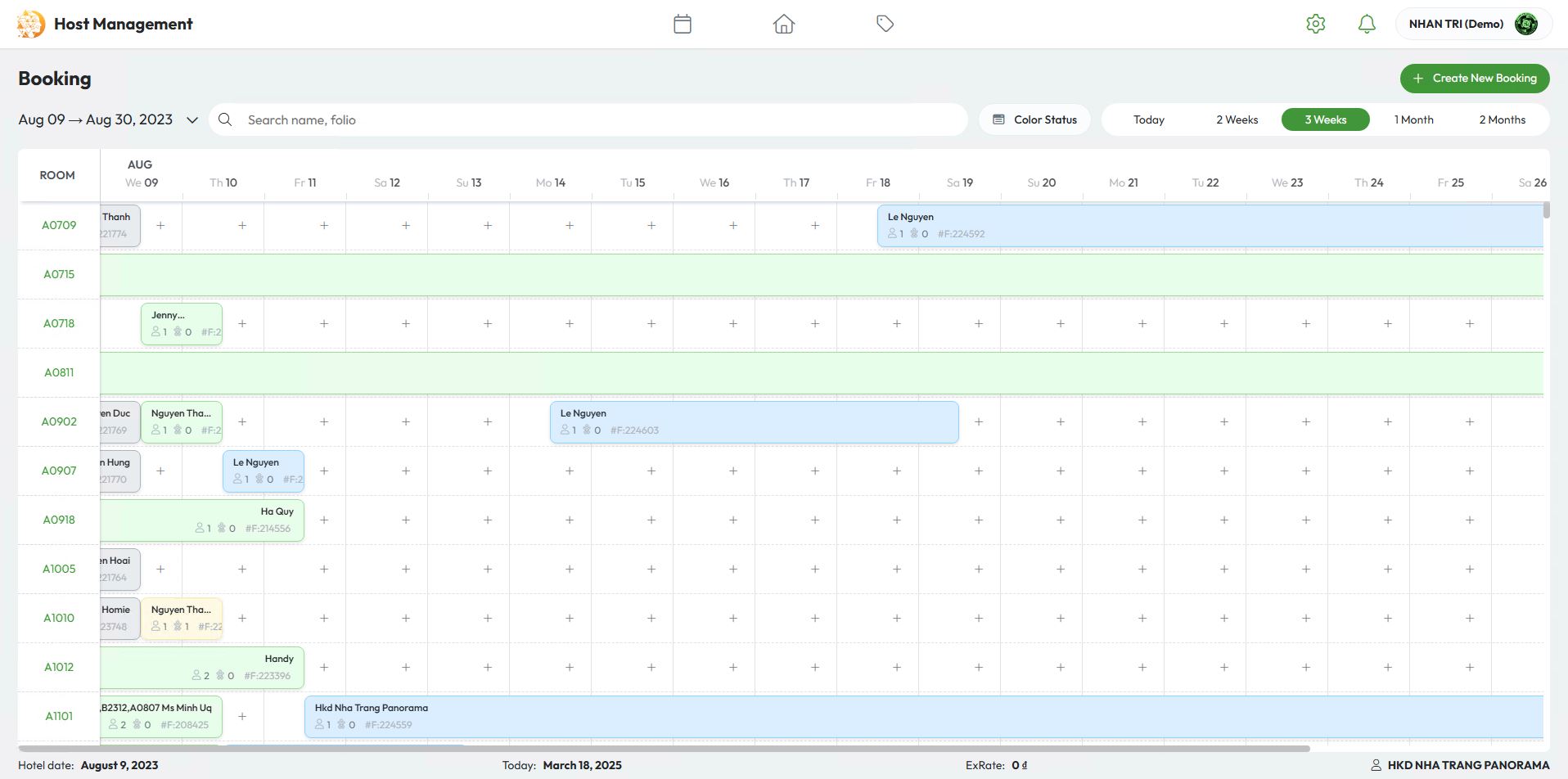The width and height of the screenshot is (1568, 779).
Task: Open room A0902 link
Action: [x=59, y=421]
